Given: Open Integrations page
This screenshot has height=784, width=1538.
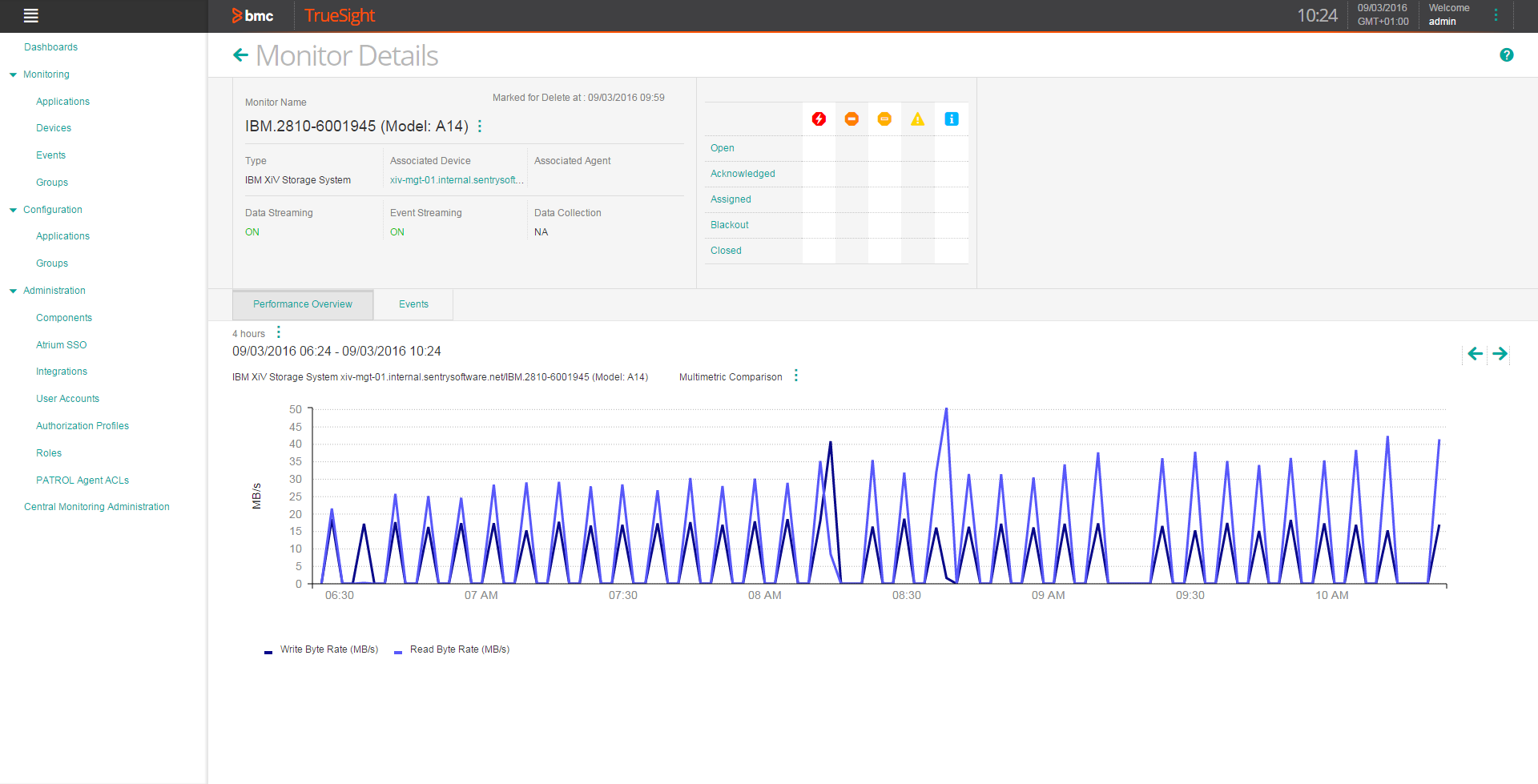Looking at the screenshot, I should (62, 372).
